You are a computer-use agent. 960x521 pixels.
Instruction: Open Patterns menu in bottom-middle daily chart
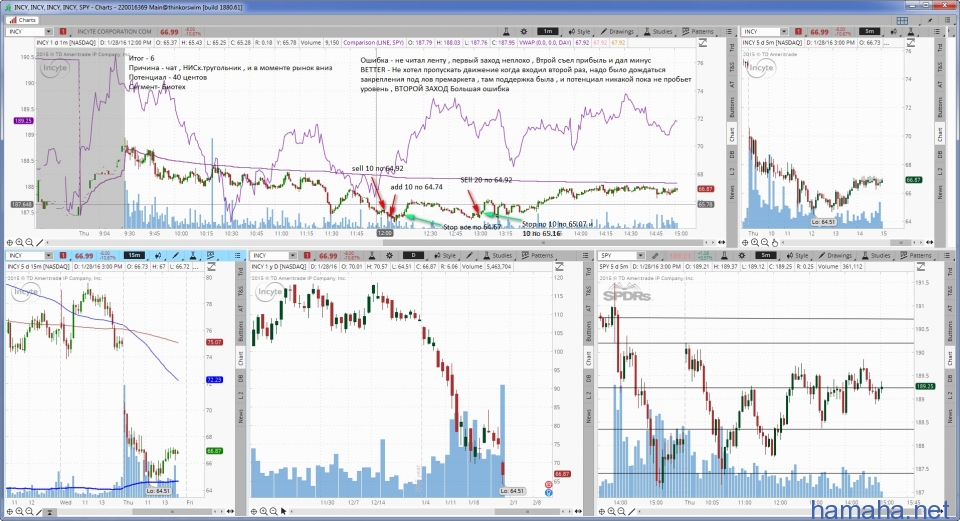(537, 255)
